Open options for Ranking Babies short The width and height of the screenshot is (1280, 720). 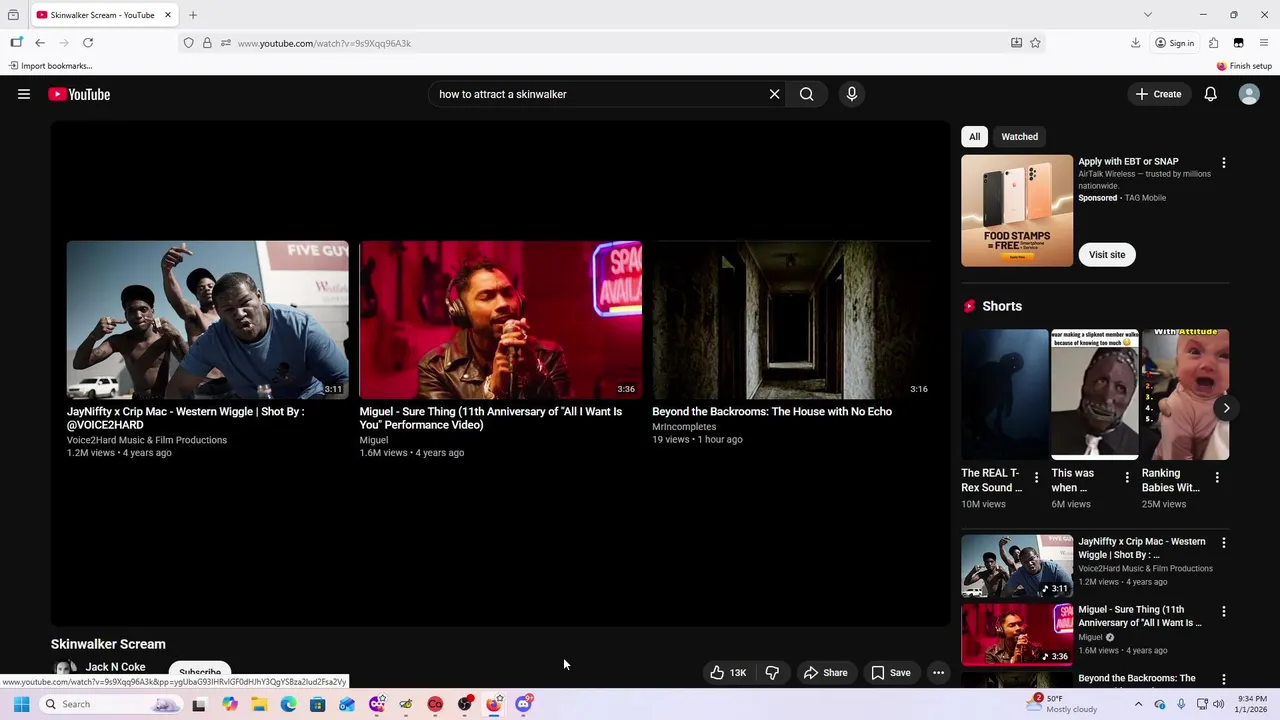1217,478
